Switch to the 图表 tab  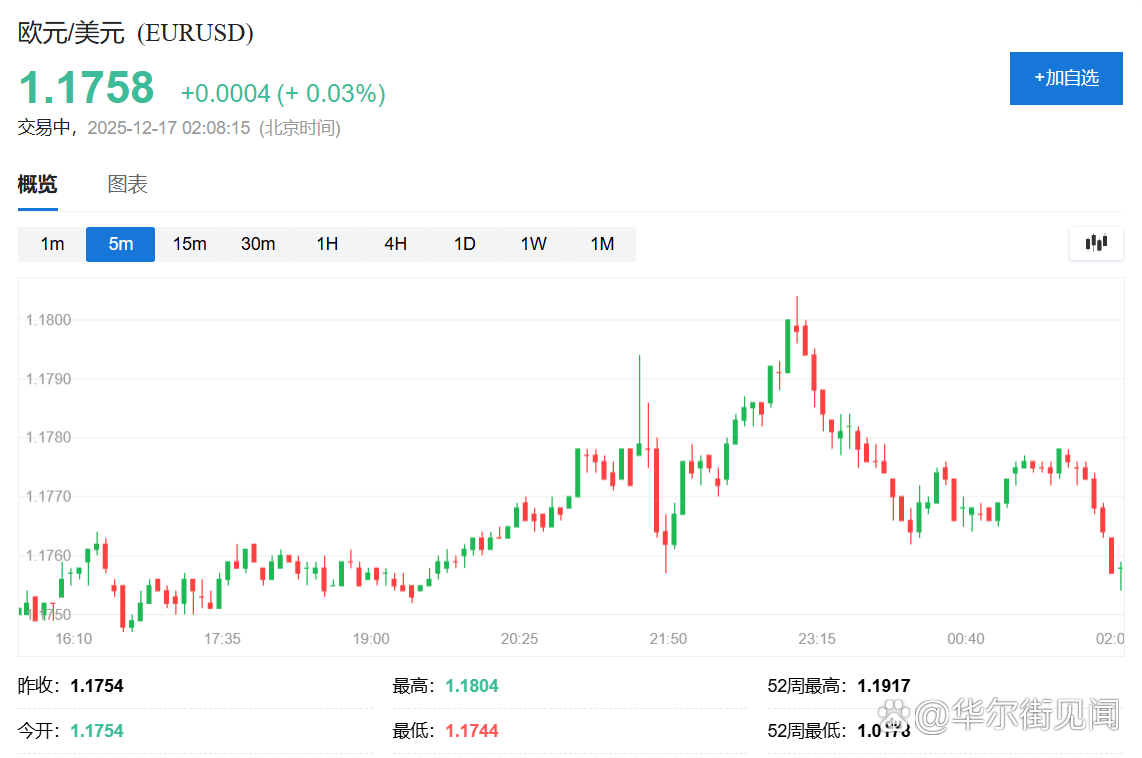point(129,184)
